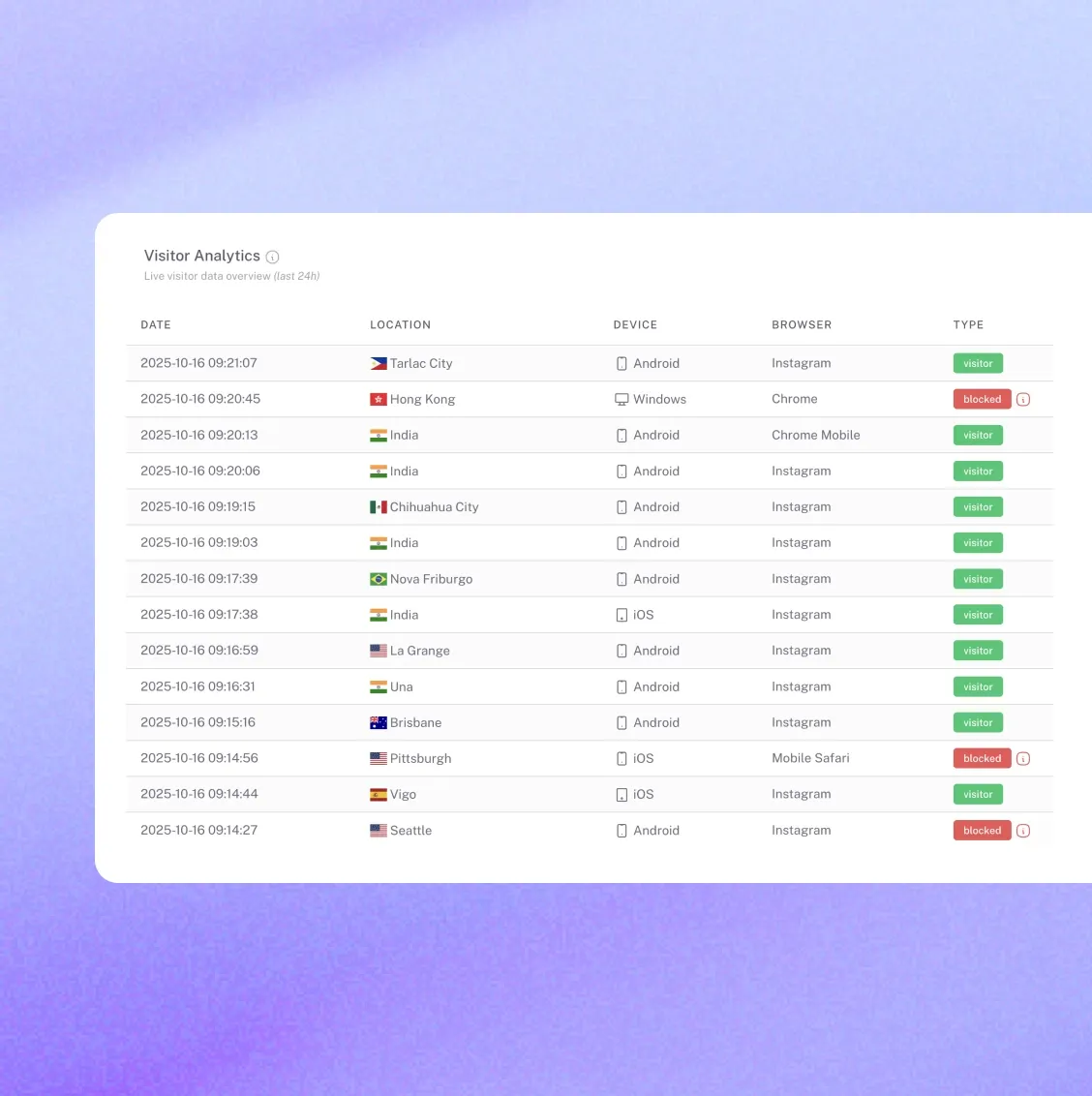1092x1096 pixels.
Task: Click the DATE column header
Action: [x=156, y=325]
